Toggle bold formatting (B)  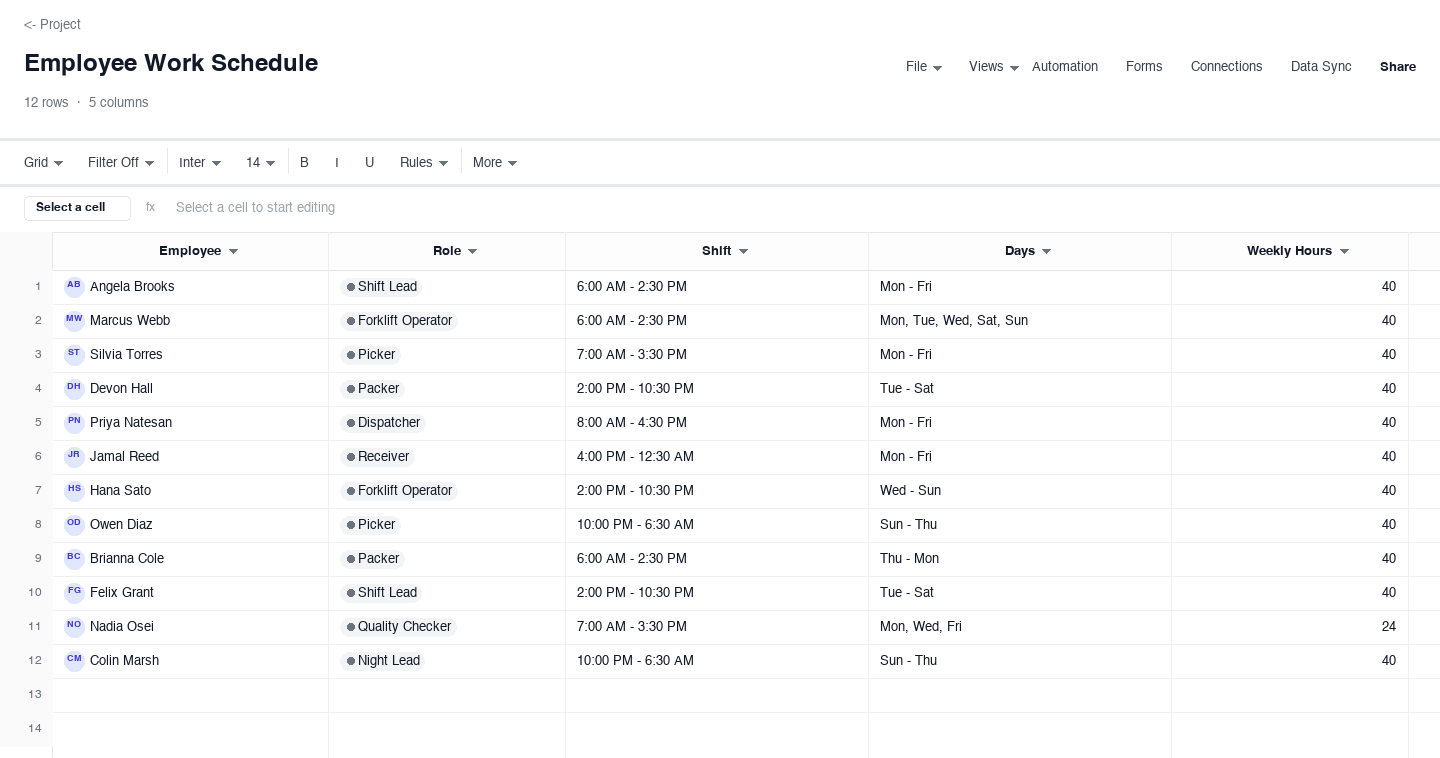click(304, 162)
